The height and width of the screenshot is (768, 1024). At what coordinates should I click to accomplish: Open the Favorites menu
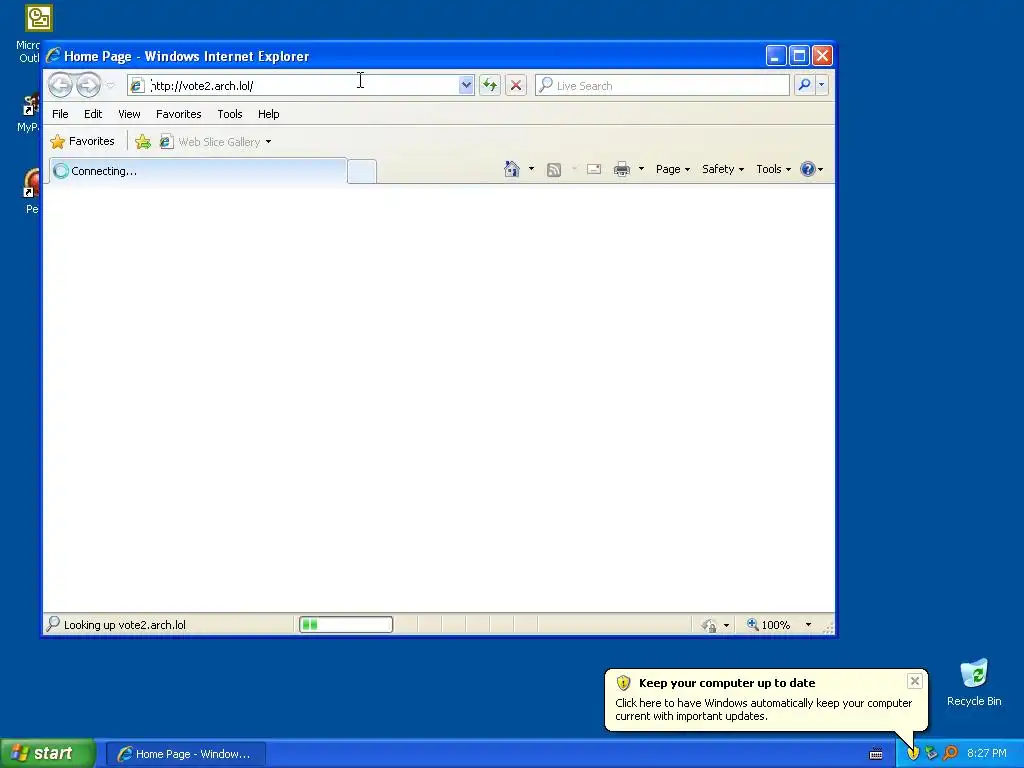coord(178,114)
